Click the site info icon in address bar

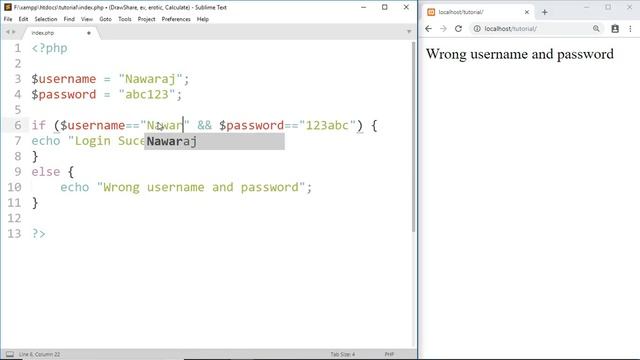(x=477, y=29)
